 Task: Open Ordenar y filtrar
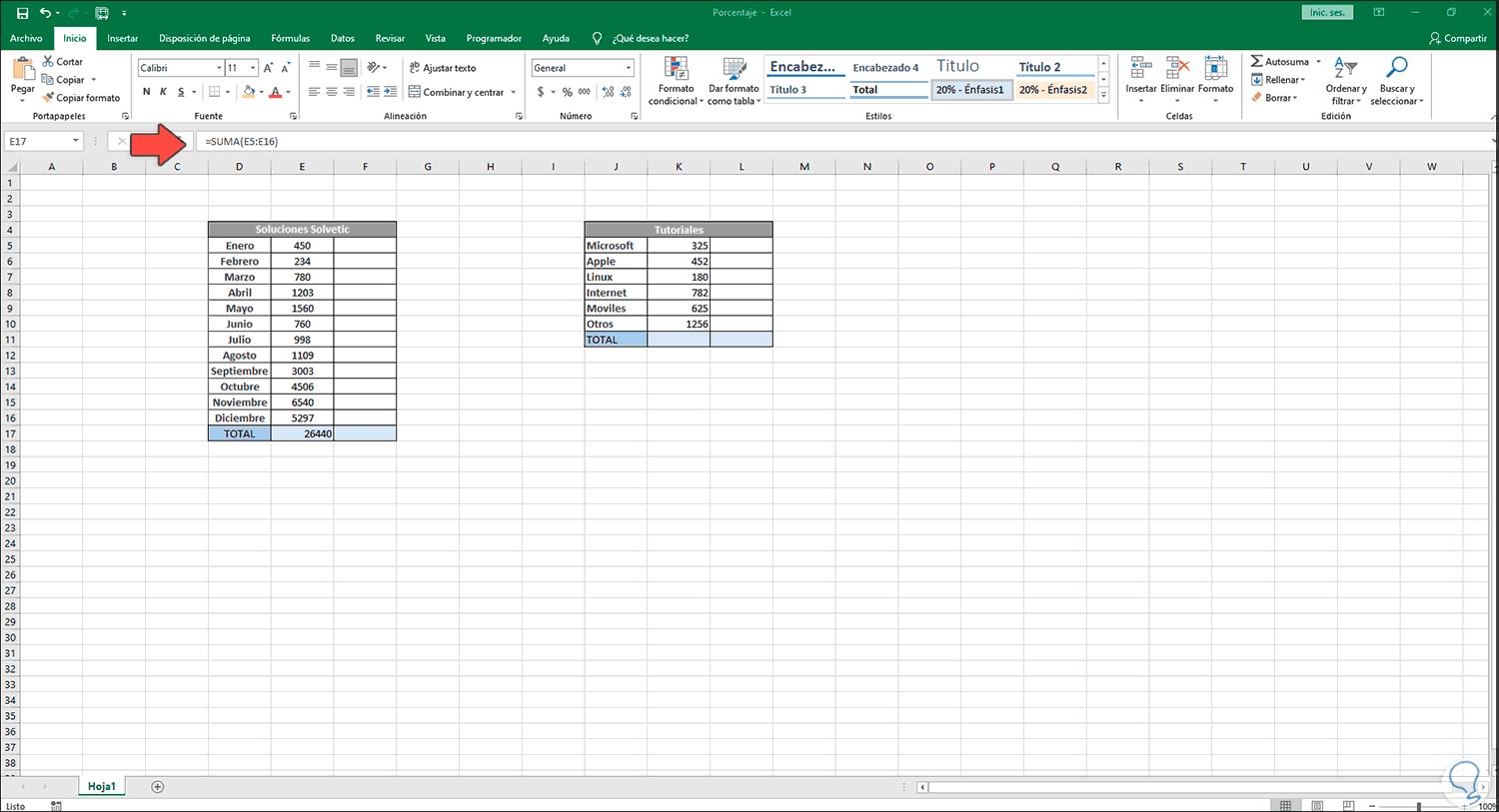click(1346, 81)
